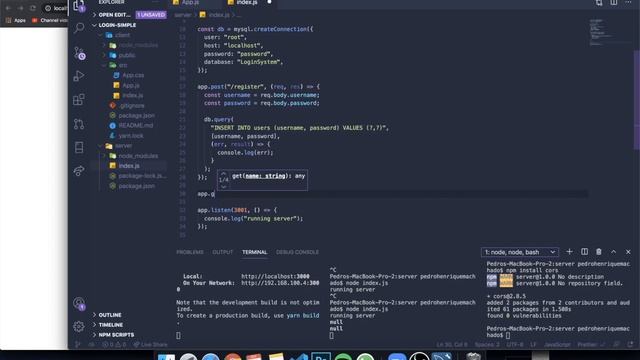The image size is (640, 360).
Task: Select index.js under the server folder
Action: pyautogui.click(x=129, y=166)
